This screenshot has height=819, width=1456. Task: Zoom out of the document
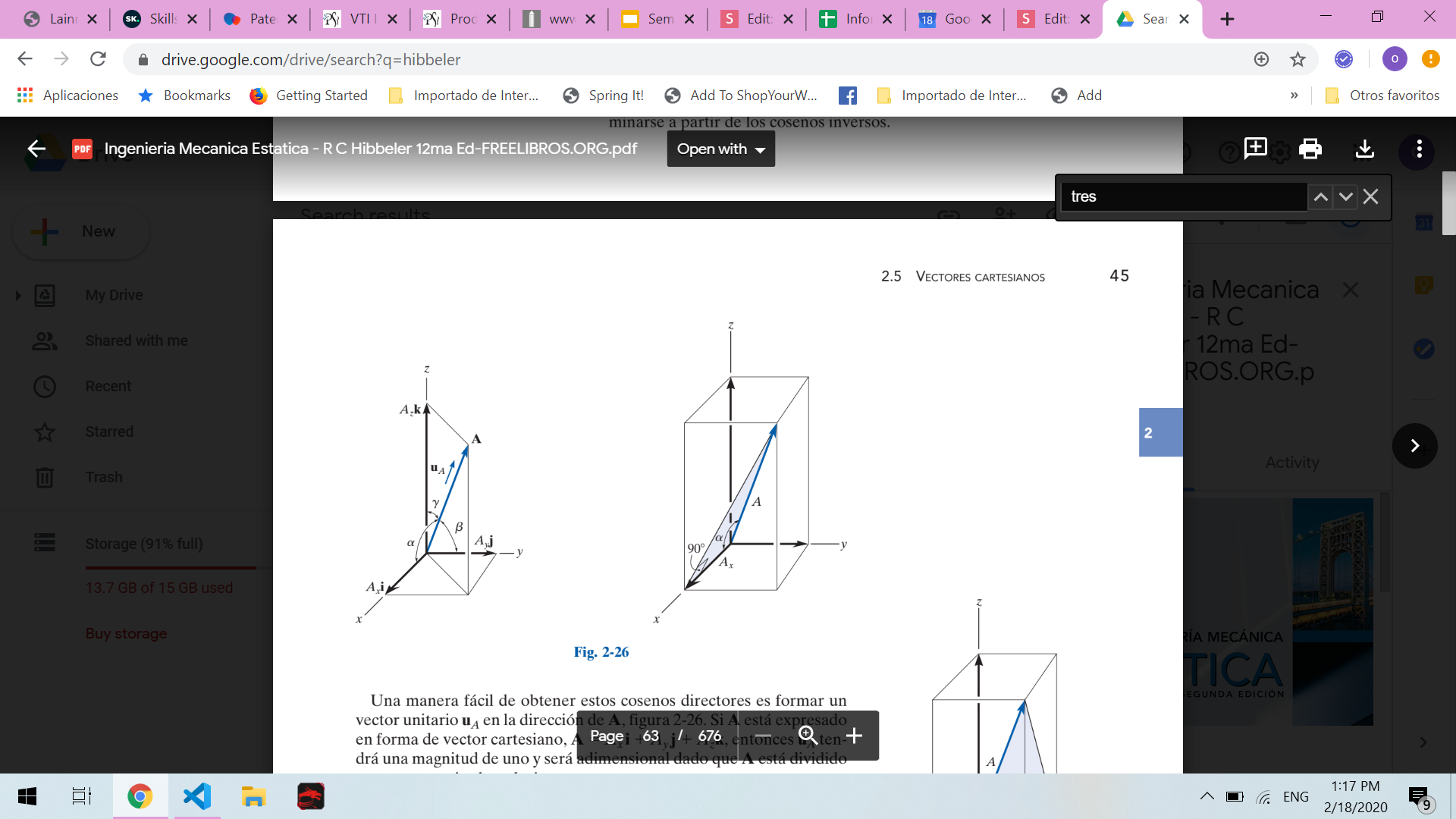point(763,736)
